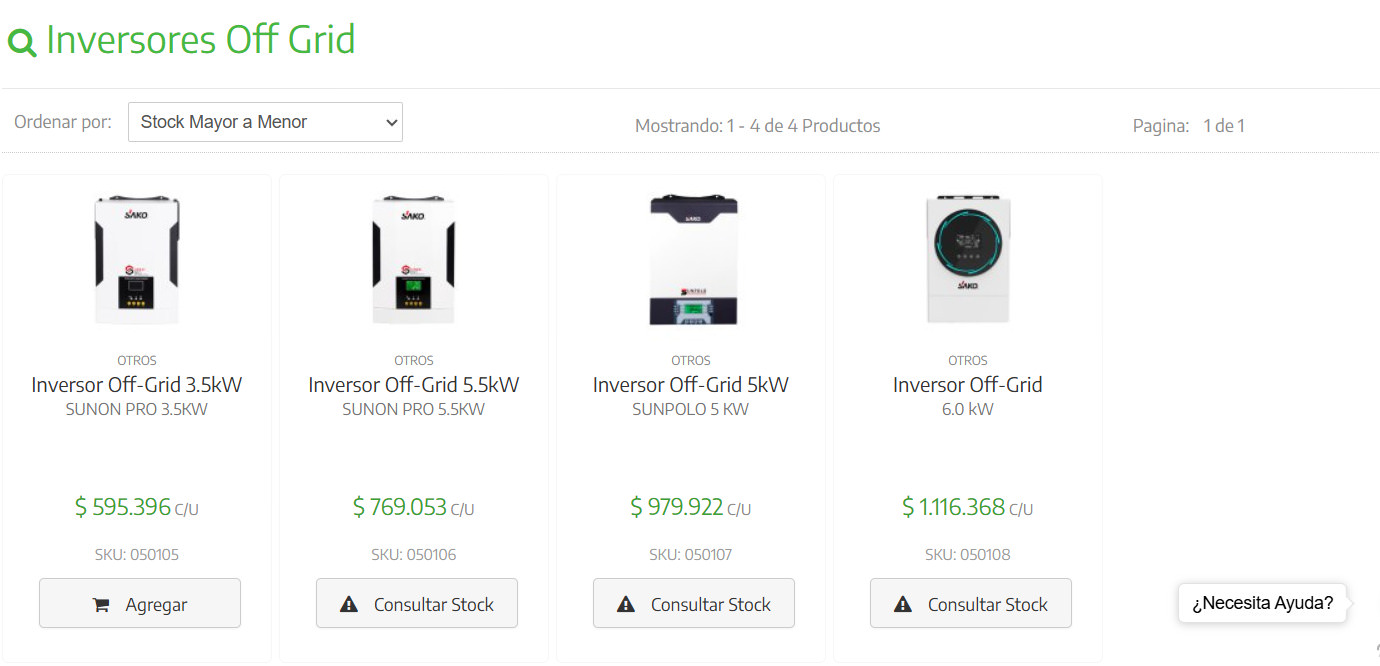Click warning icon for SUNON PRO 5.5KW
This screenshot has width=1380, height=666.
click(349, 604)
